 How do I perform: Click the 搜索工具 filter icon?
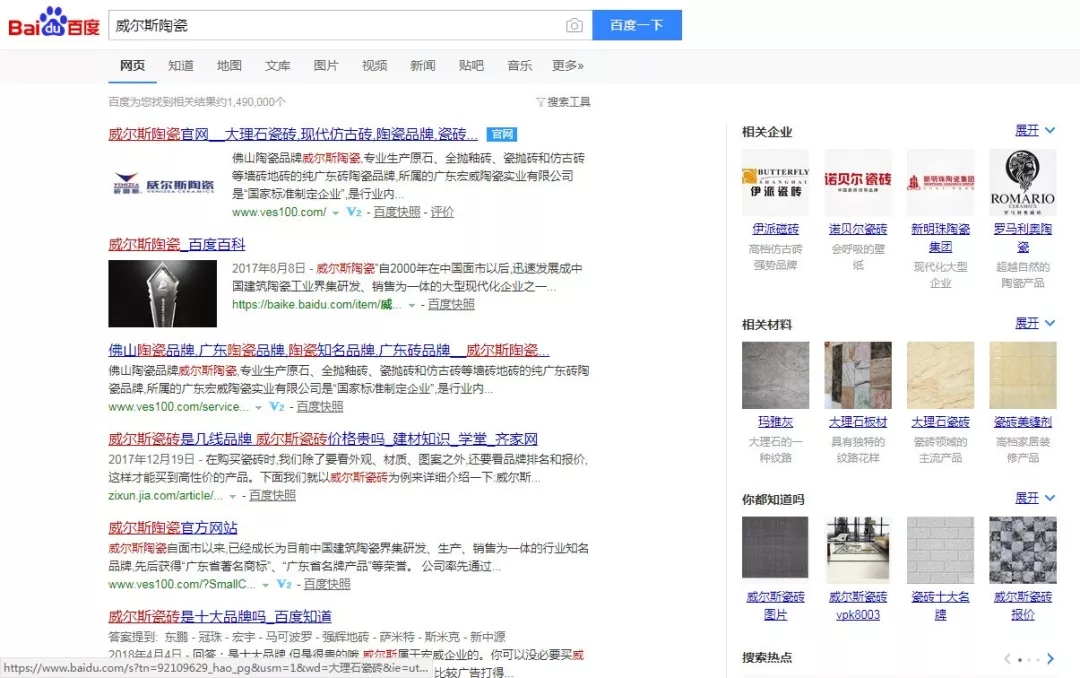tap(541, 102)
